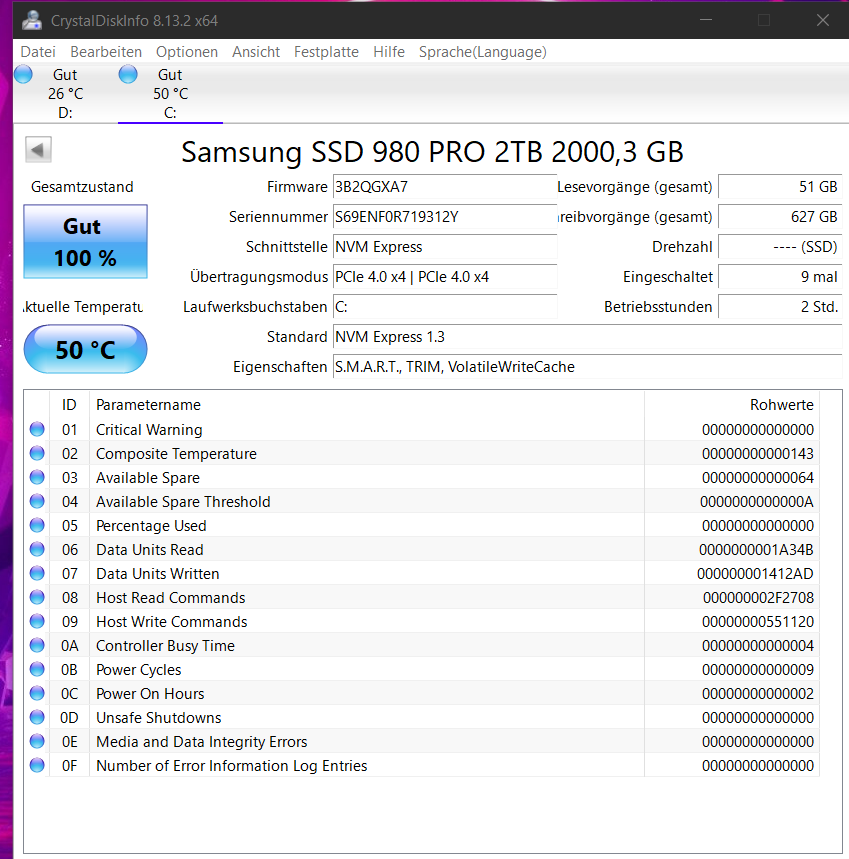The height and width of the screenshot is (859, 849).
Task: Select the Controller Busy Time parameter name
Action: 165,646
